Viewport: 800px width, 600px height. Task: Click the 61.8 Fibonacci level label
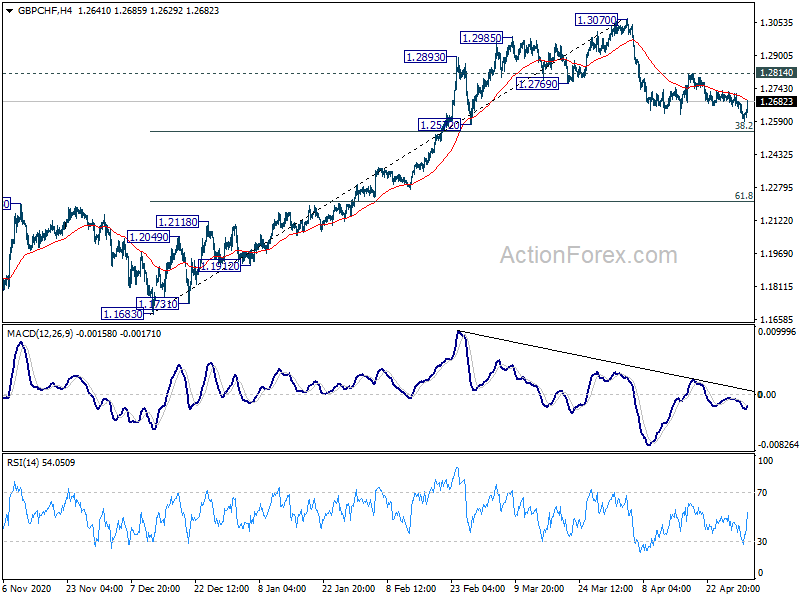tap(744, 195)
